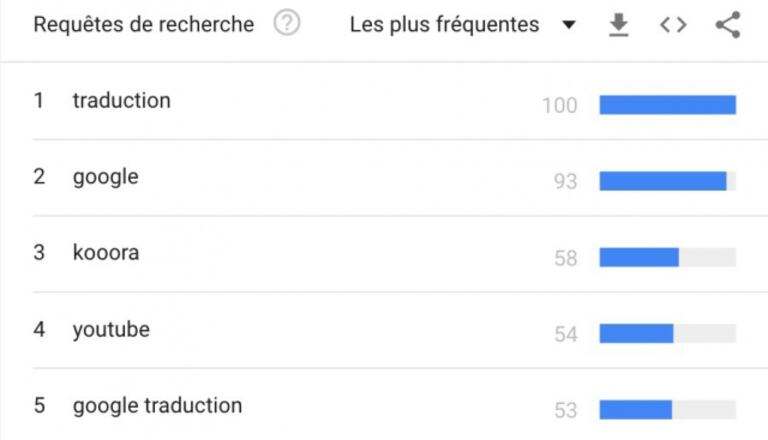Click rank number 3 in the list
This screenshot has height=440, width=768.
39,254
